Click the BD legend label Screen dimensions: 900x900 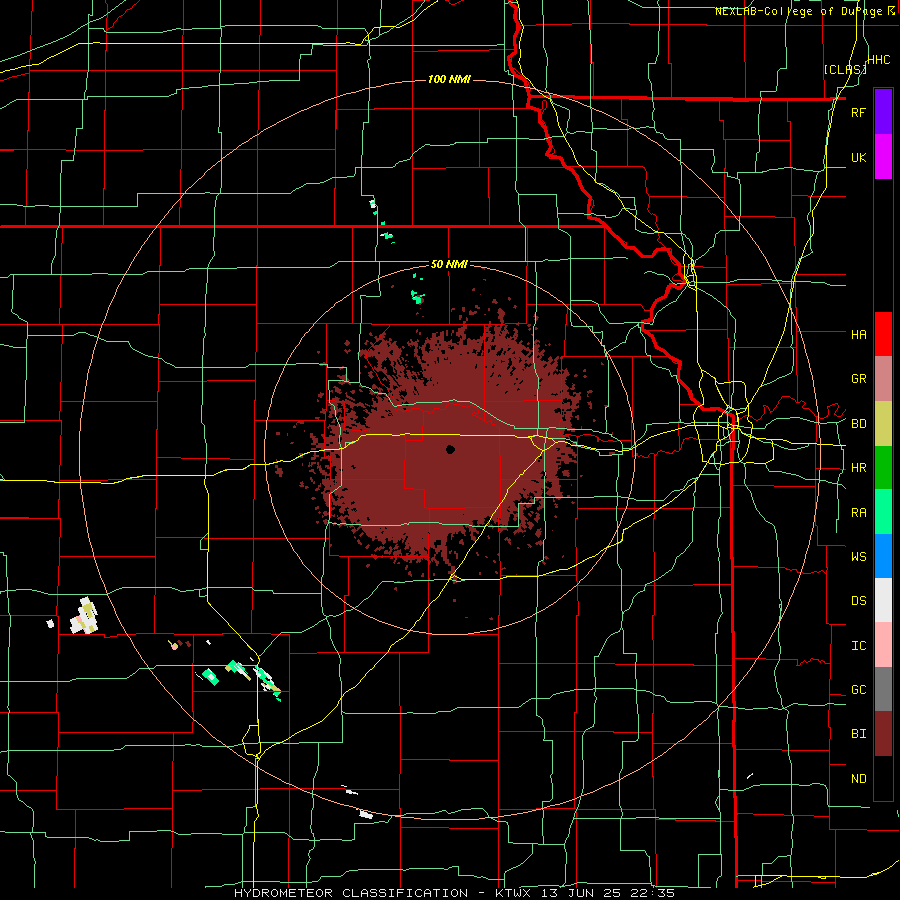pos(858,424)
